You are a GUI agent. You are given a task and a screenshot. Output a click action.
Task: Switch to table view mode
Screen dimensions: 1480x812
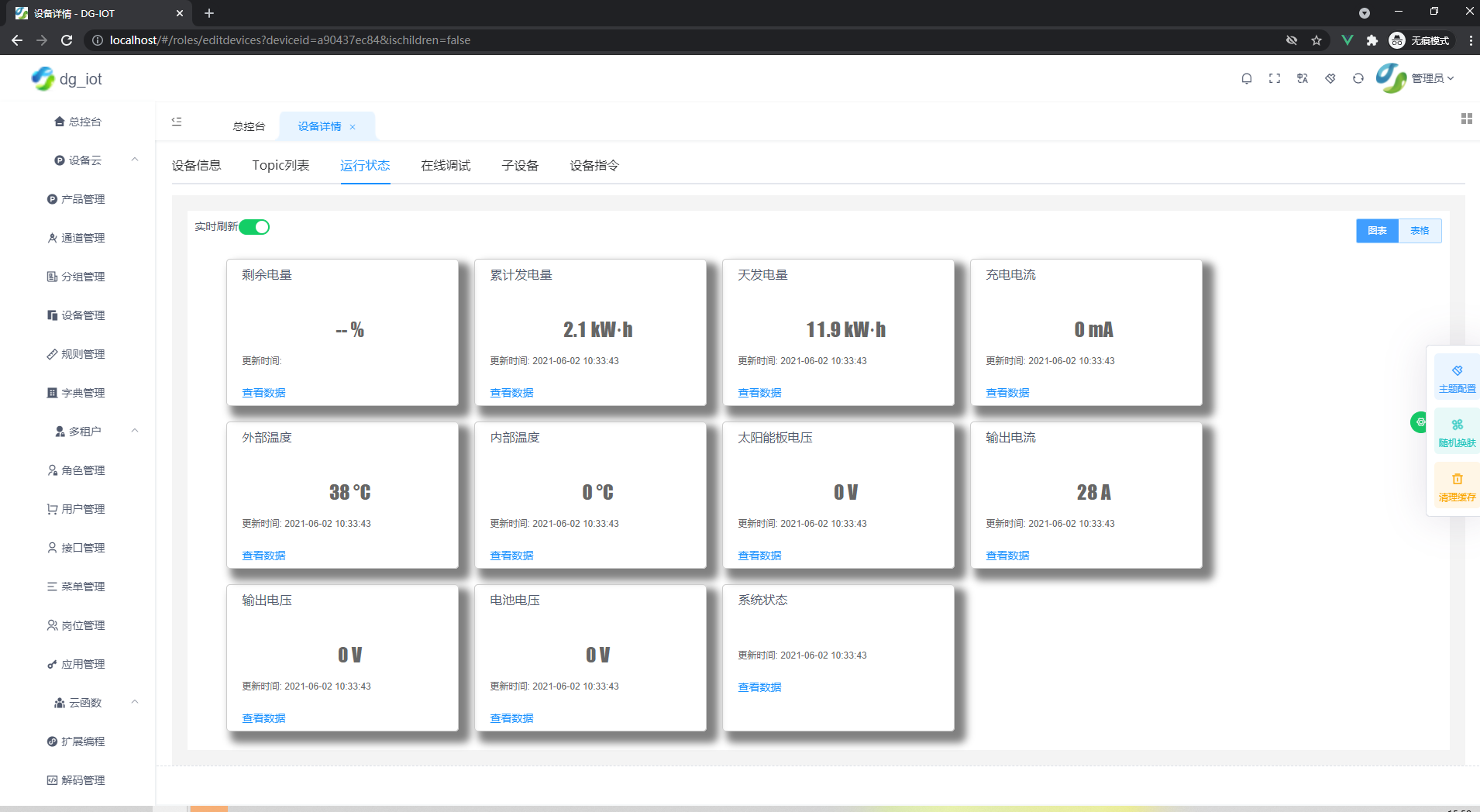pyautogui.click(x=1420, y=231)
